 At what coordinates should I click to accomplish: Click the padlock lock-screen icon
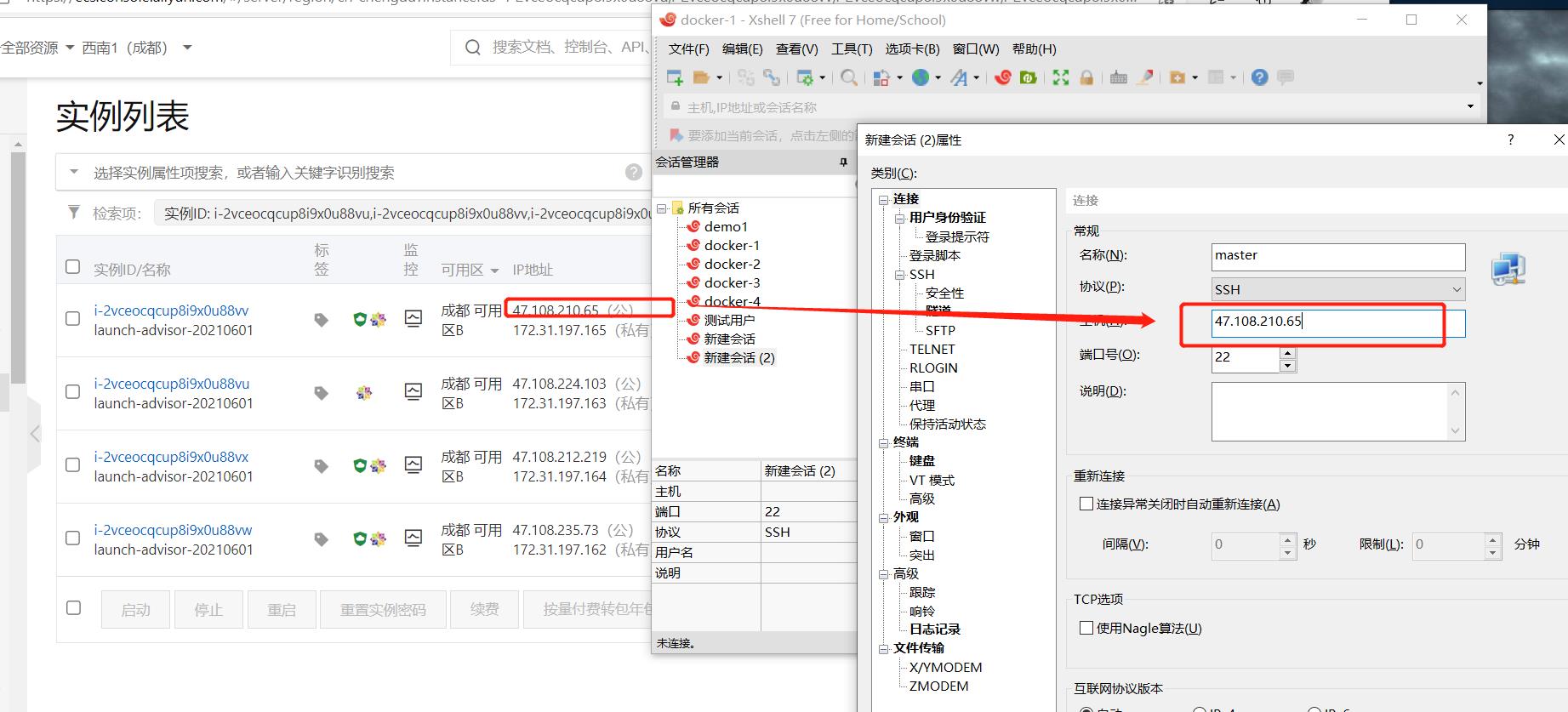[1086, 77]
